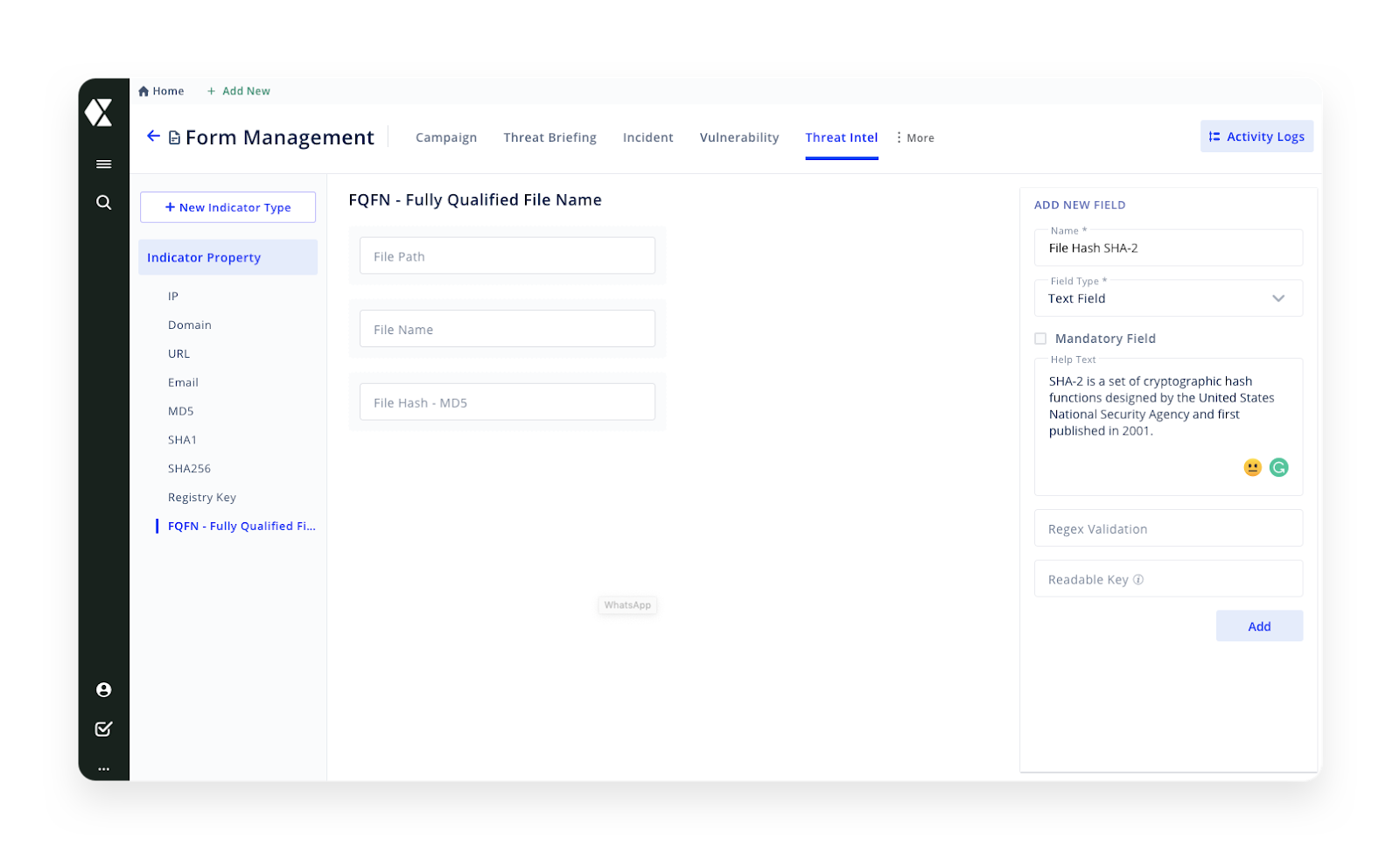This screenshot has height=859, width=1400.
Task: Click the Name input containing File Hash SHA-2
Action: click(1168, 248)
